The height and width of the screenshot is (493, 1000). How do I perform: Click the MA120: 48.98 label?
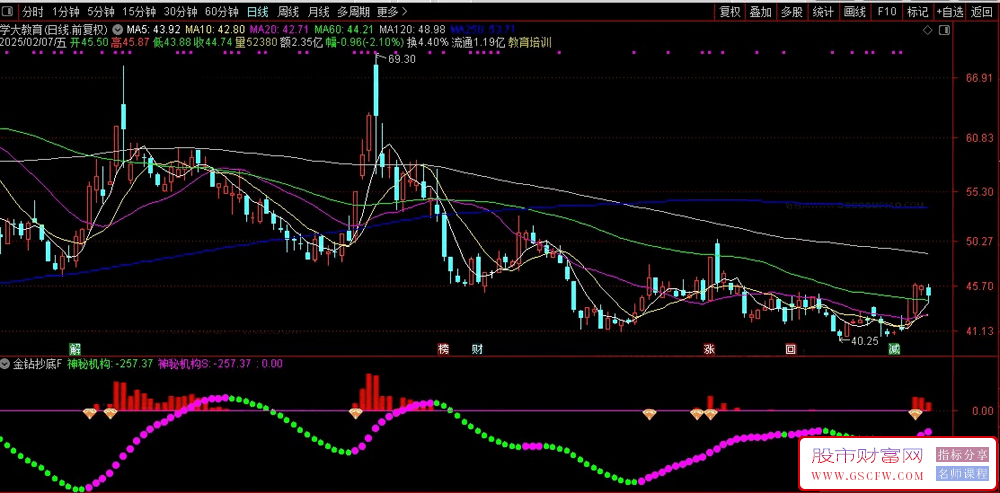(x=412, y=29)
